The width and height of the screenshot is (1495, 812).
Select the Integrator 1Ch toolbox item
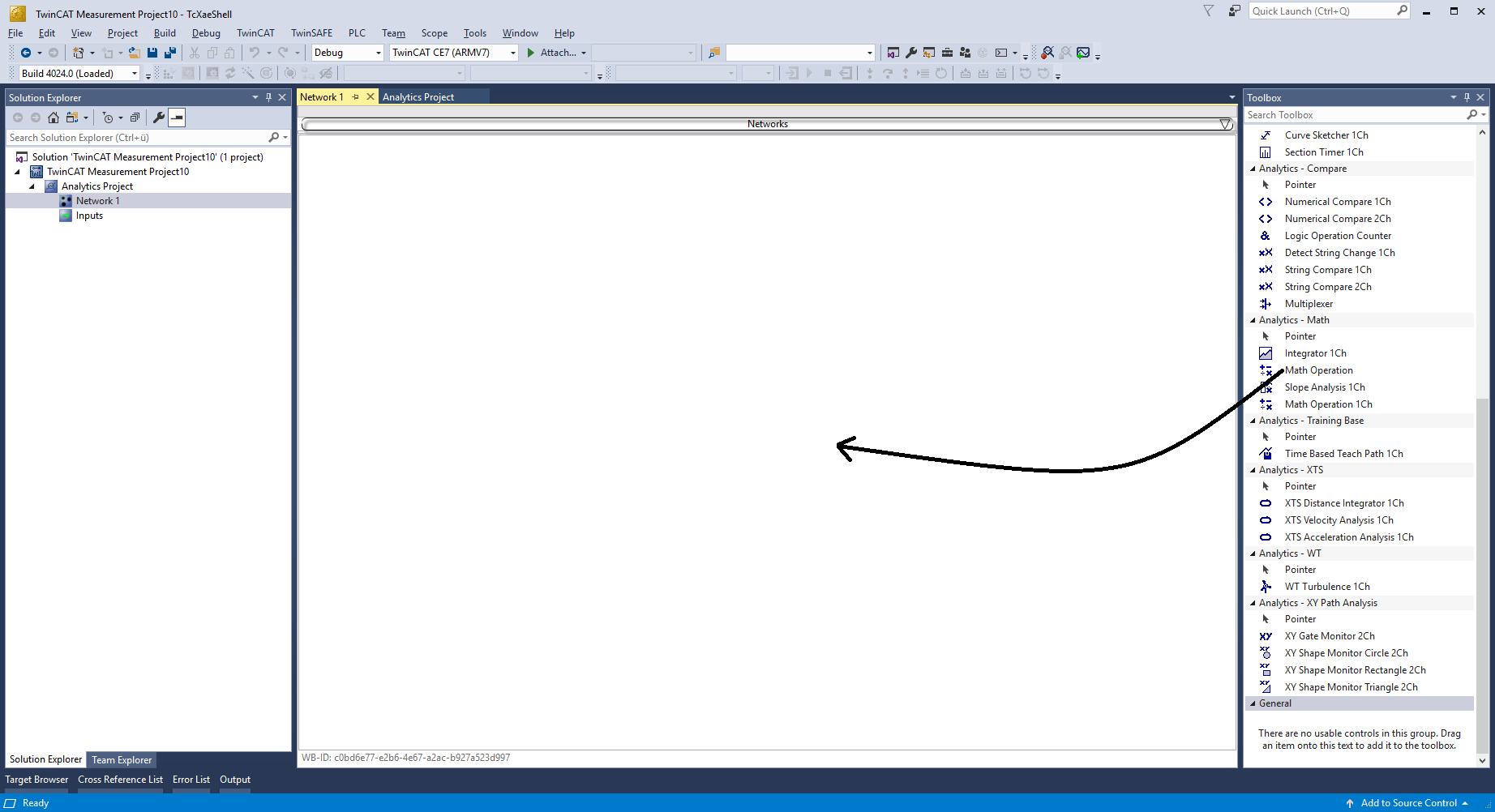1315,353
